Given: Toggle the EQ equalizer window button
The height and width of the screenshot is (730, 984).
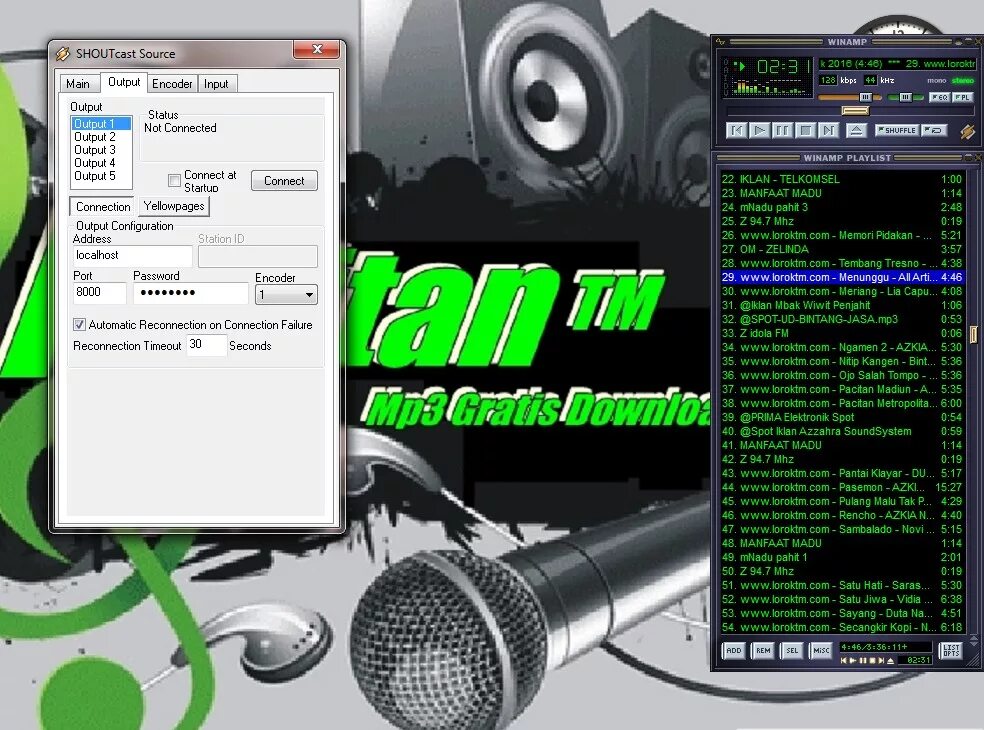Looking at the screenshot, I should coord(939,97).
